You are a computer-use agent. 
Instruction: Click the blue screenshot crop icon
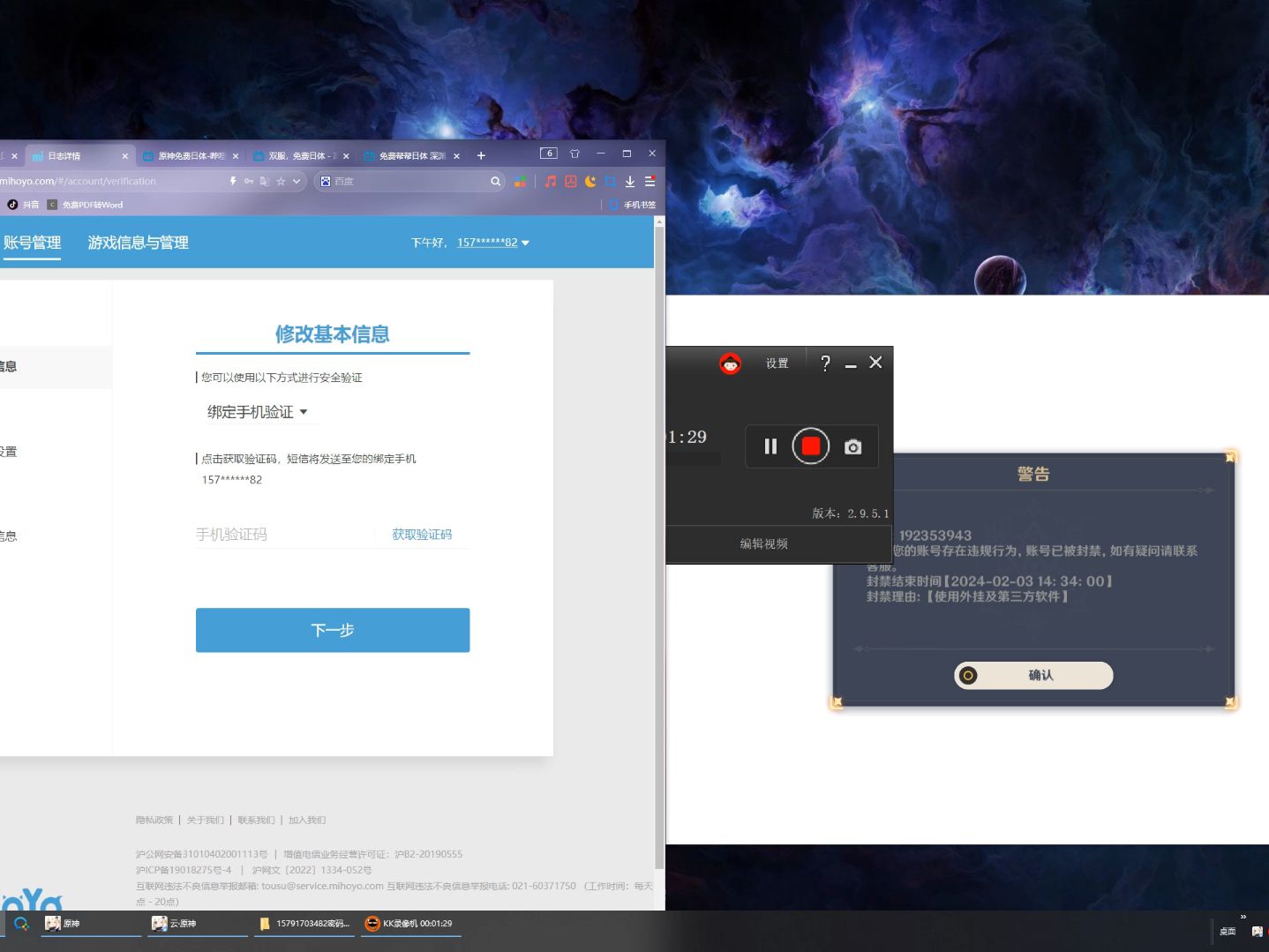coord(610,181)
